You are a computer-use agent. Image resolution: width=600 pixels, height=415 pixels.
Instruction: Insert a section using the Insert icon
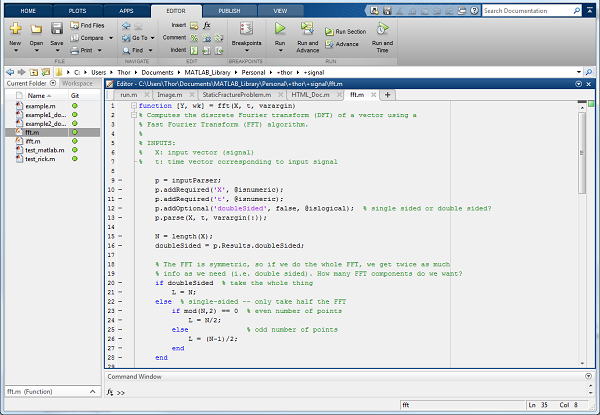194,26
